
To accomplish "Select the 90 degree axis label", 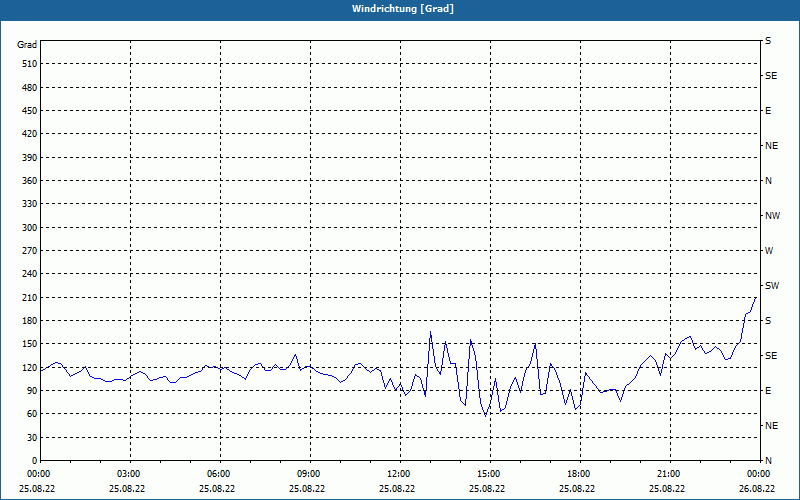I will coord(32,390).
